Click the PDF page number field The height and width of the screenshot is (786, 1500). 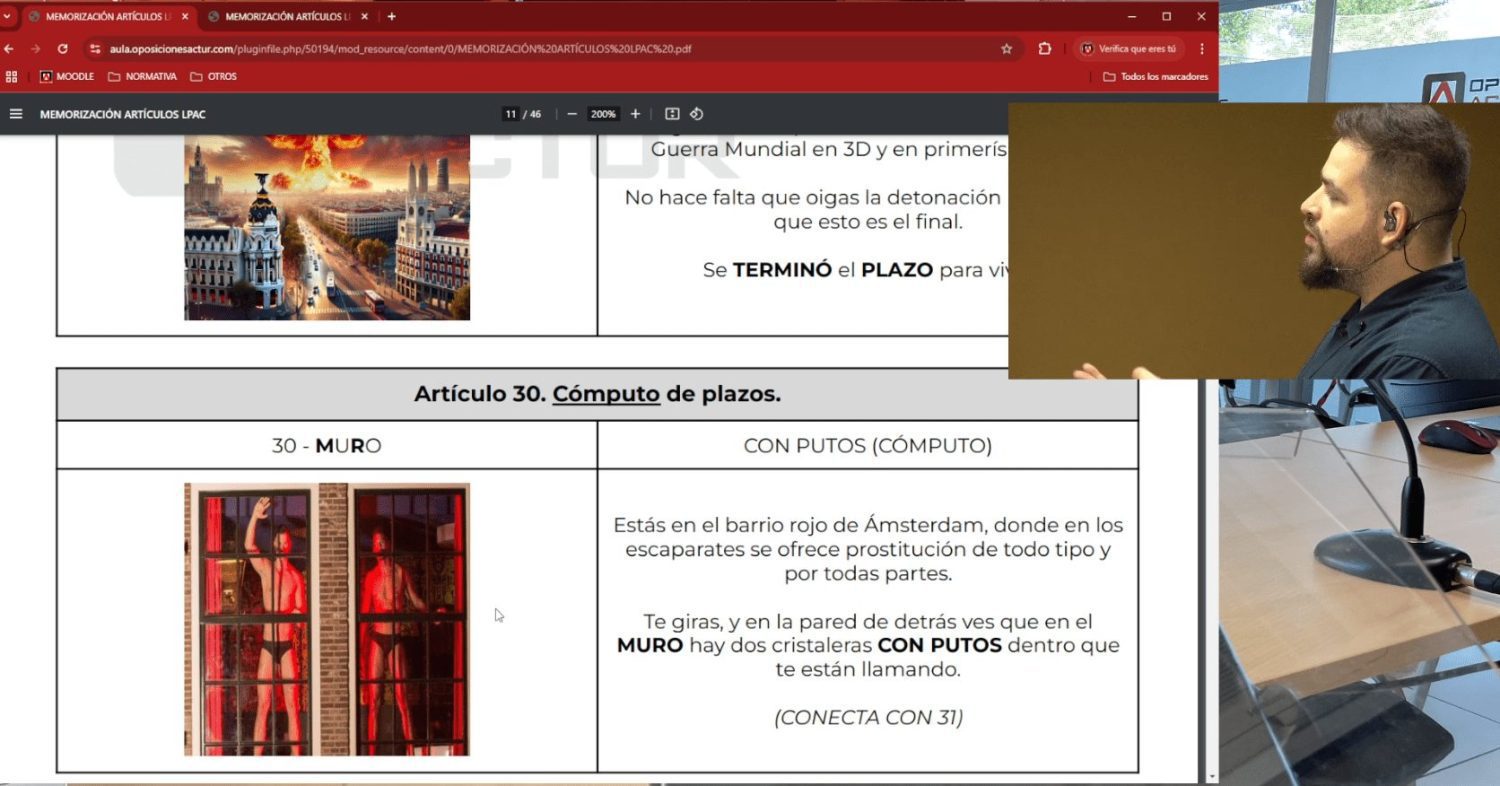[x=511, y=114]
